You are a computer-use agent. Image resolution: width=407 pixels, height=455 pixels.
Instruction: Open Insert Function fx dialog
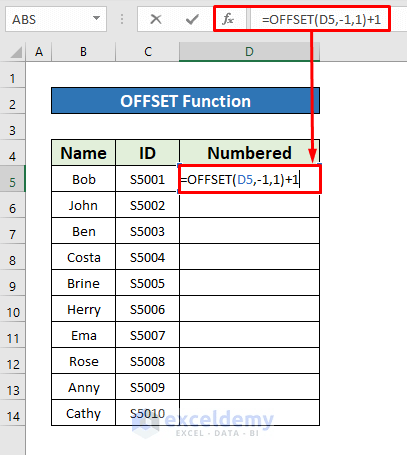tap(228, 19)
